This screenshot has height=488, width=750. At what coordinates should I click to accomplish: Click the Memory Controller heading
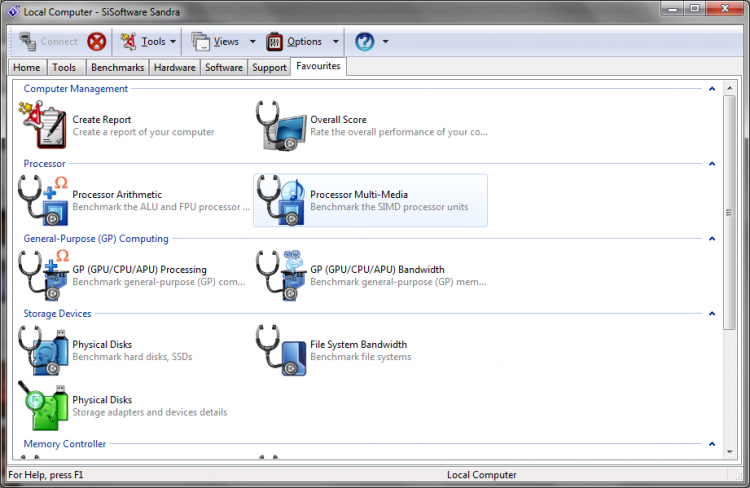pyautogui.click(x=65, y=444)
